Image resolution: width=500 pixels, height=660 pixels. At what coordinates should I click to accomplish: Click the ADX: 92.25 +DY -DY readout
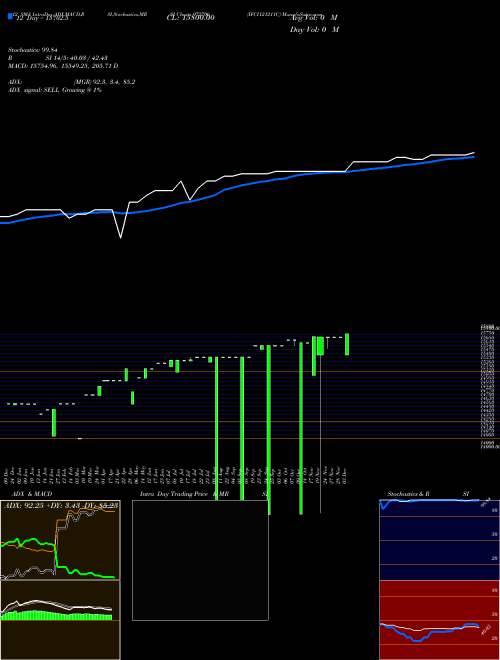click(x=61, y=505)
